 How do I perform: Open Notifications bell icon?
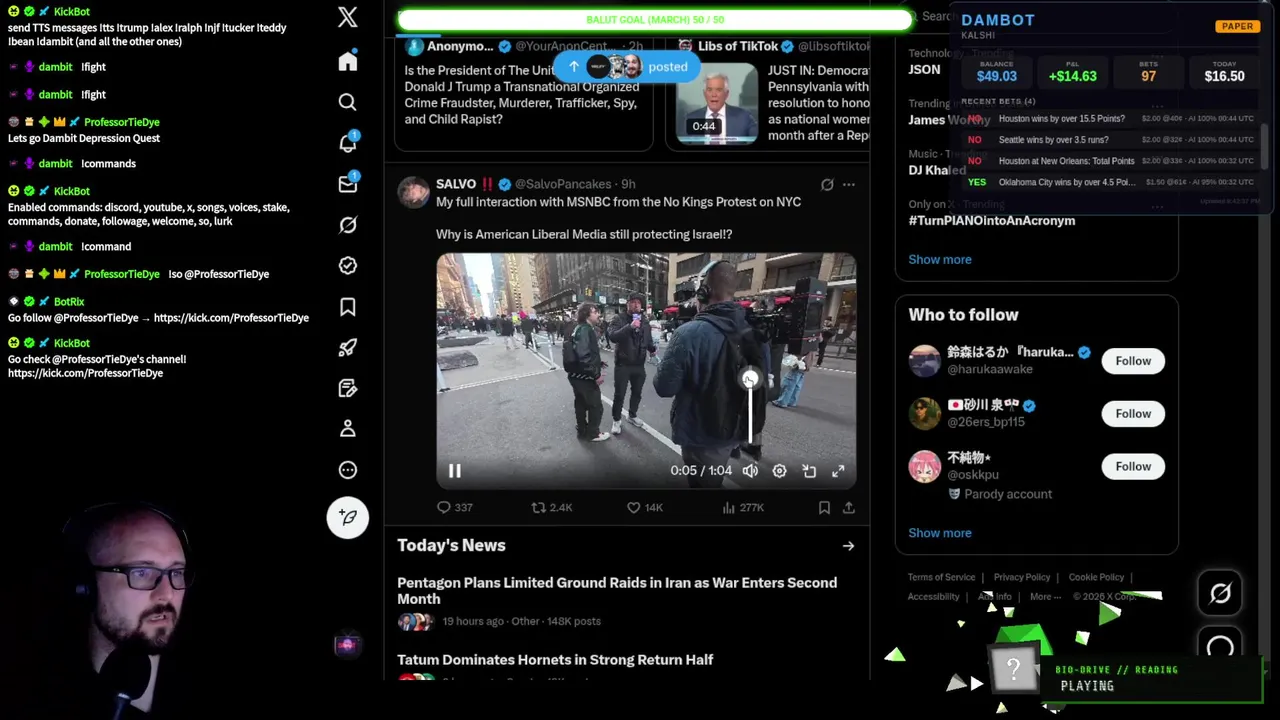[347, 143]
